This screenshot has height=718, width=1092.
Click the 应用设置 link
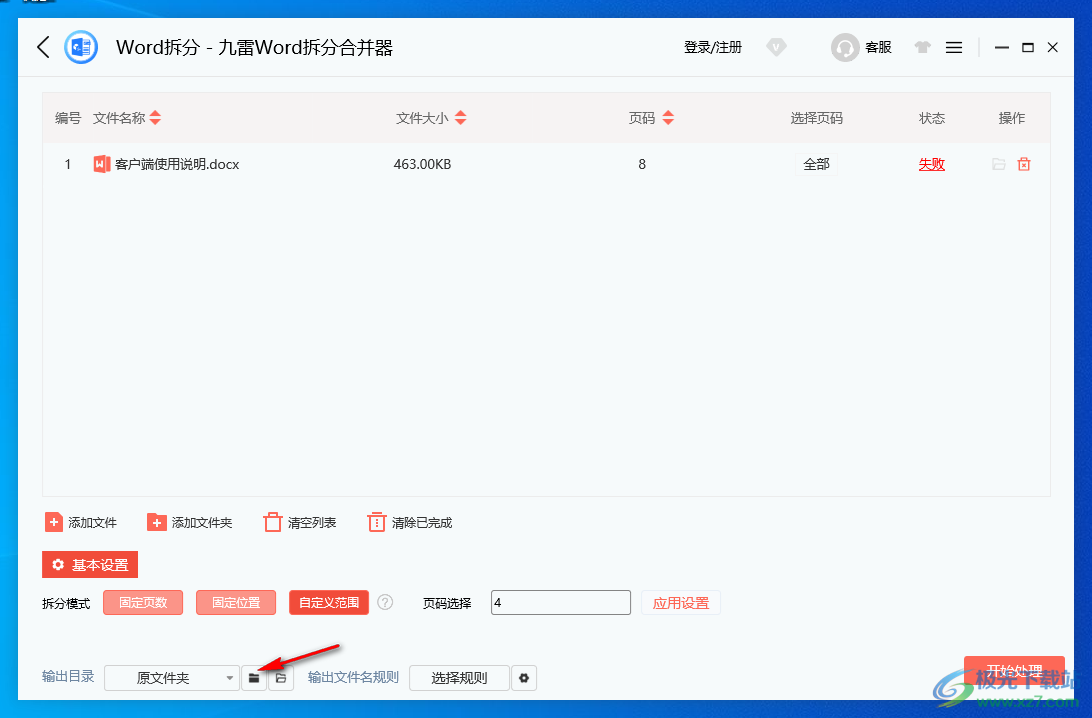click(681, 602)
